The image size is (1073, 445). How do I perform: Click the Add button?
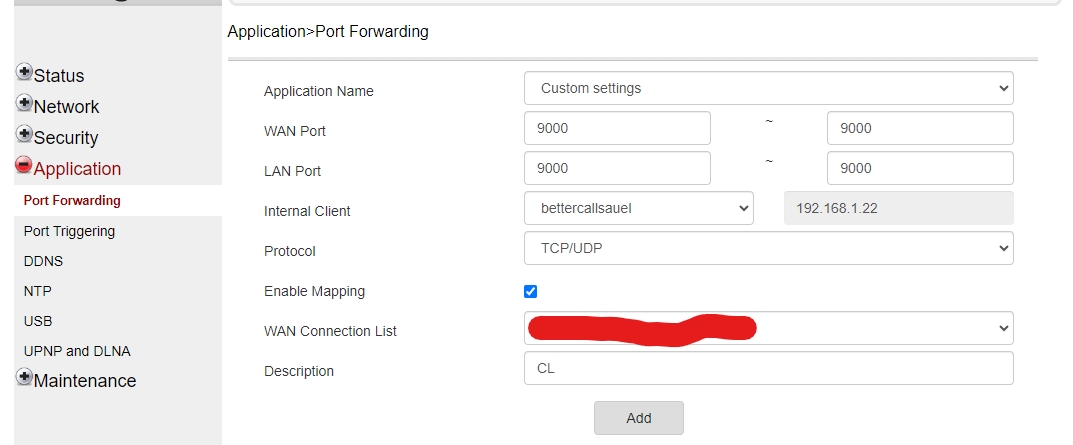coord(638,418)
